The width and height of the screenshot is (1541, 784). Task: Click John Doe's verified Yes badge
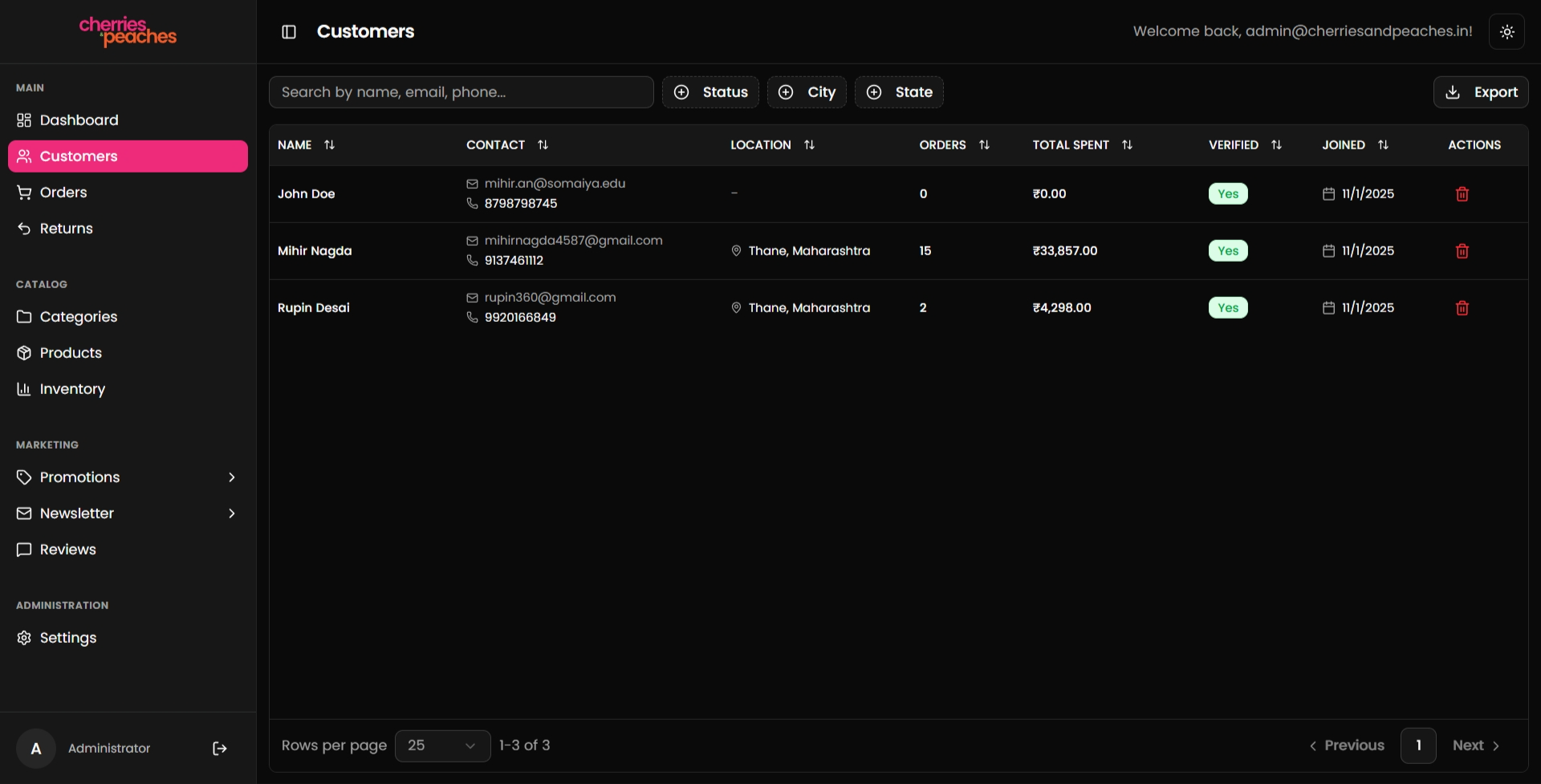tap(1228, 193)
